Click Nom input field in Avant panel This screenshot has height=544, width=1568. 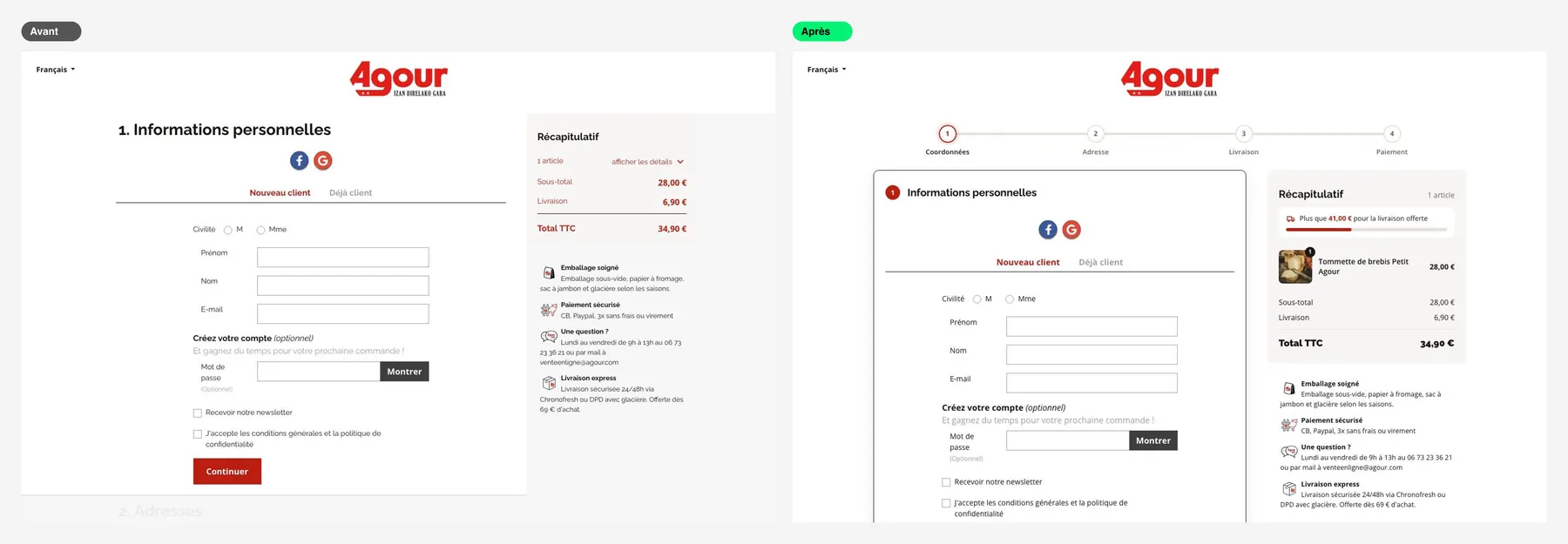(x=343, y=285)
